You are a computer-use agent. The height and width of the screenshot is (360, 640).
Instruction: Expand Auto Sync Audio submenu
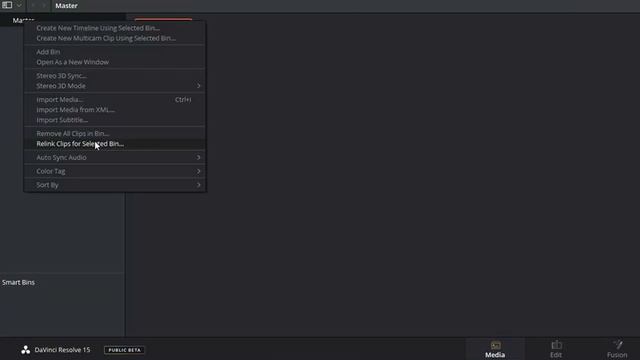pos(114,158)
